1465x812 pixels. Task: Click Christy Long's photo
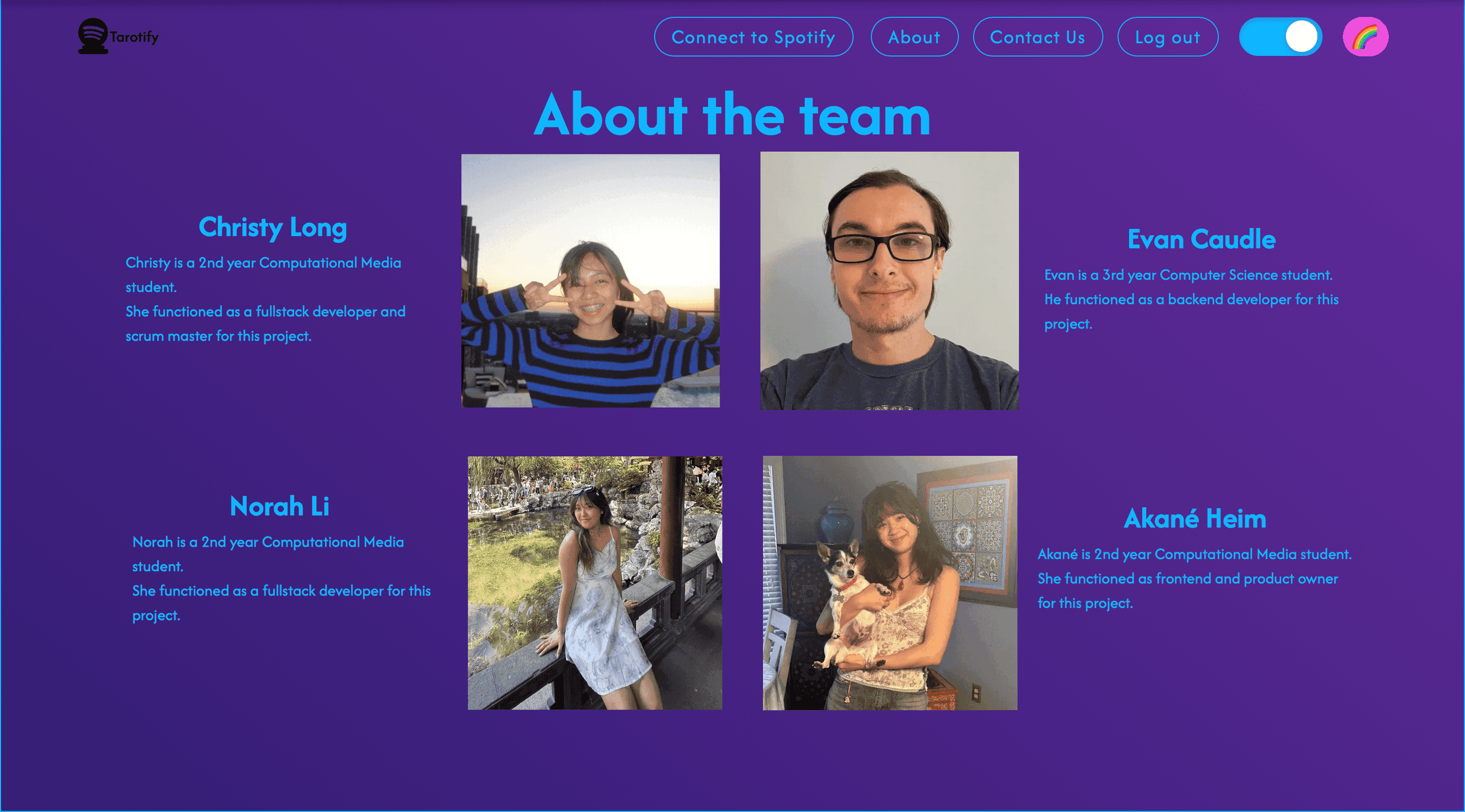[591, 280]
